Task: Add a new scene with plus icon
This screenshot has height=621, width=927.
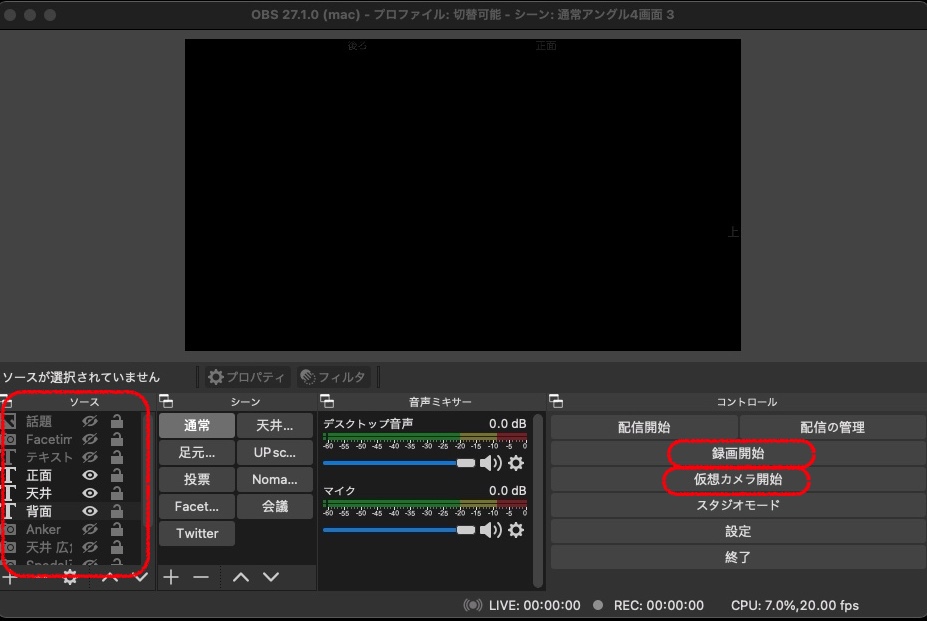Action: 171,577
